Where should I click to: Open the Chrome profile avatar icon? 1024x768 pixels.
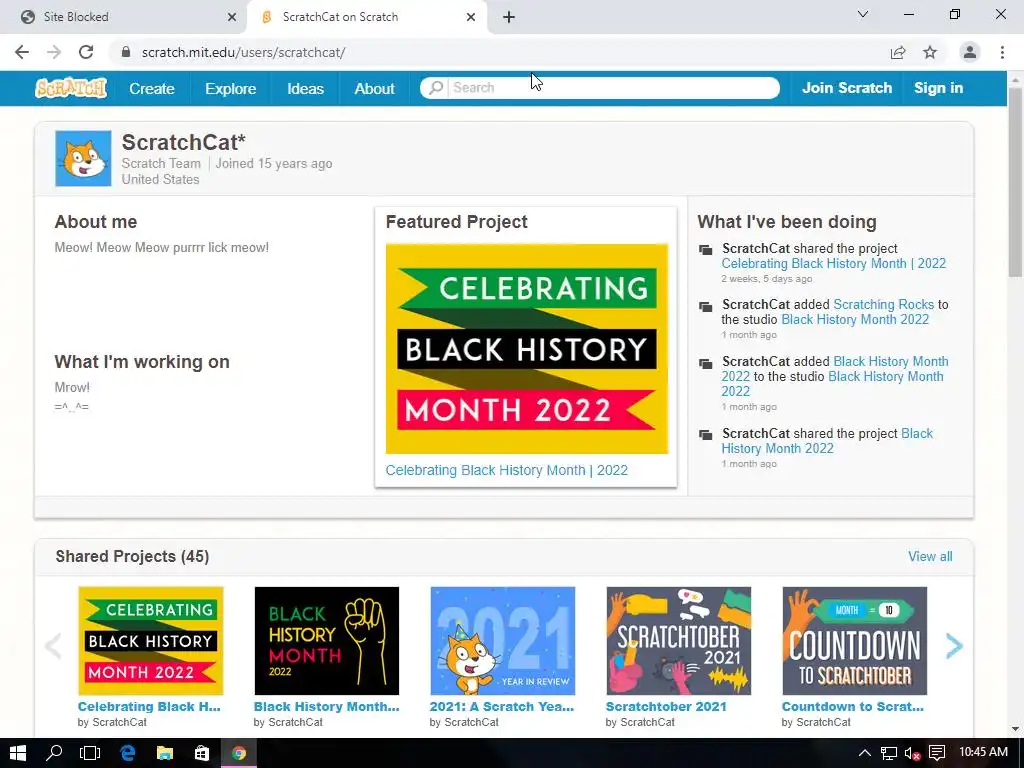pos(970,52)
